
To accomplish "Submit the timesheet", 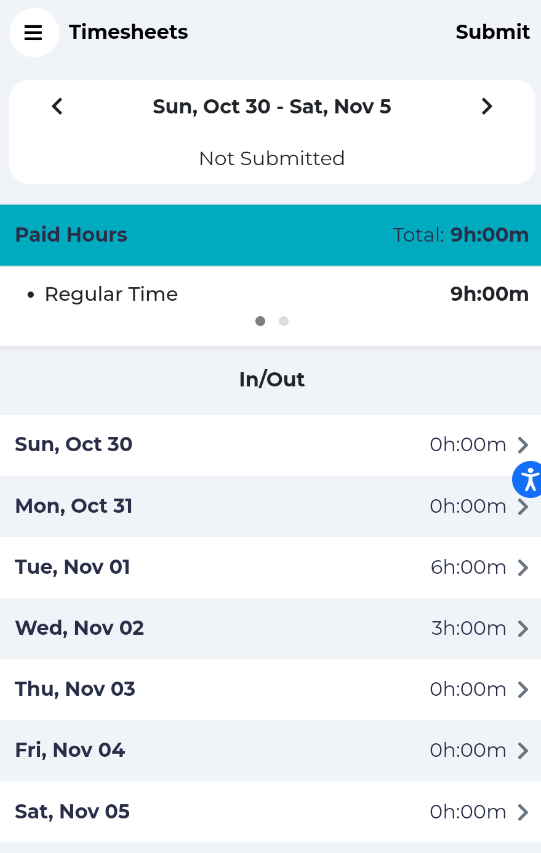I will [493, 32].
